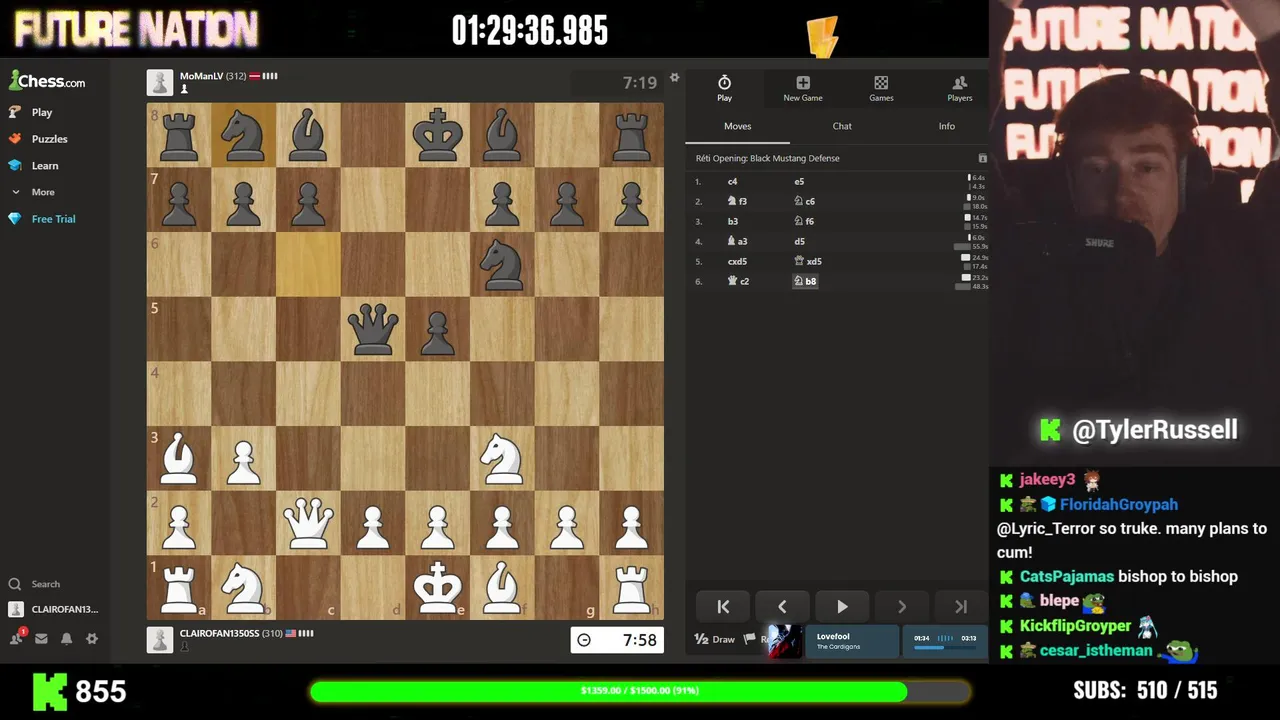Go forward one move
Screen dimensions: 1280x720
click(901, 606)
